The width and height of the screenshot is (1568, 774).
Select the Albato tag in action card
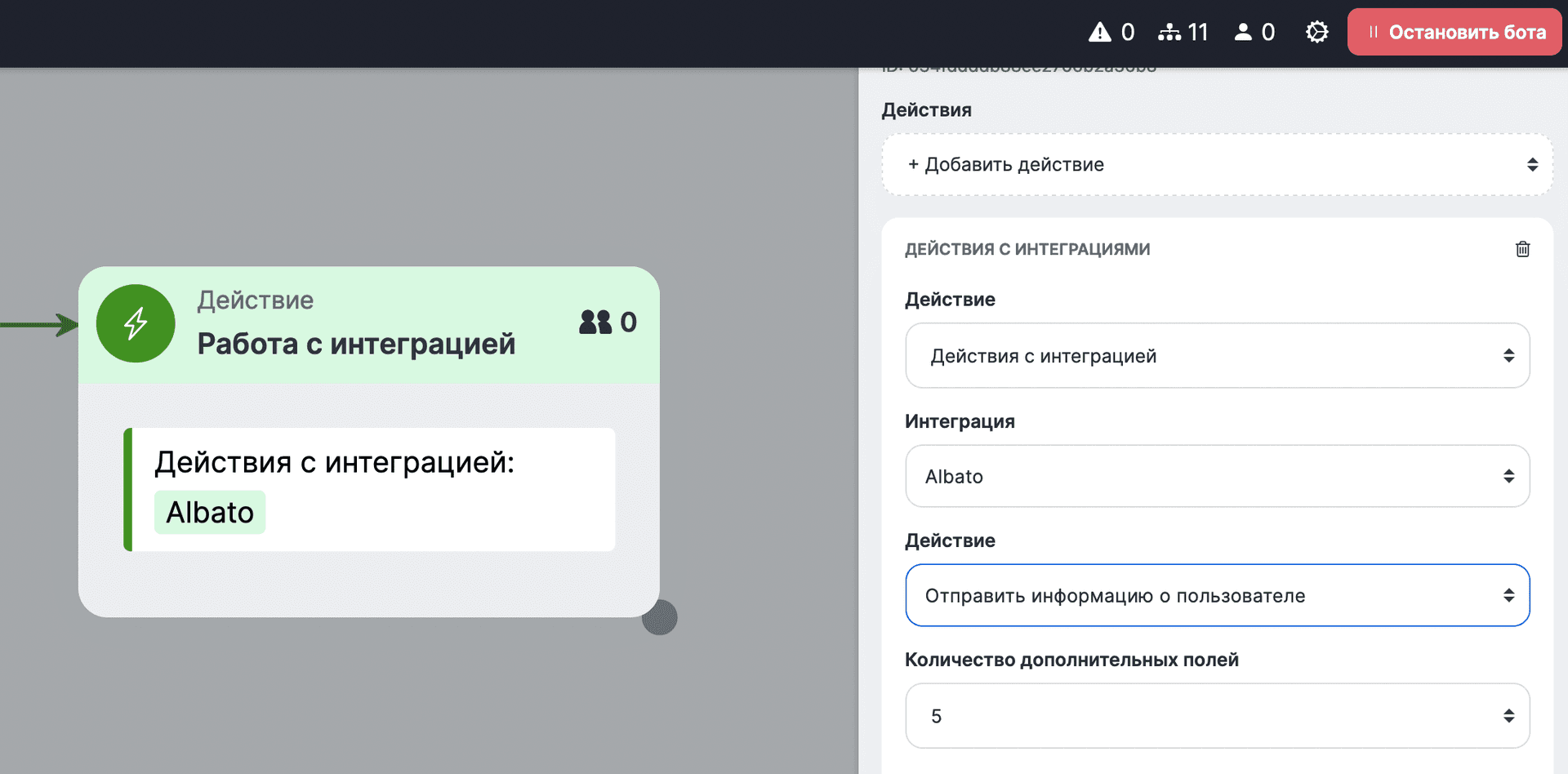(x=210, y=513)
